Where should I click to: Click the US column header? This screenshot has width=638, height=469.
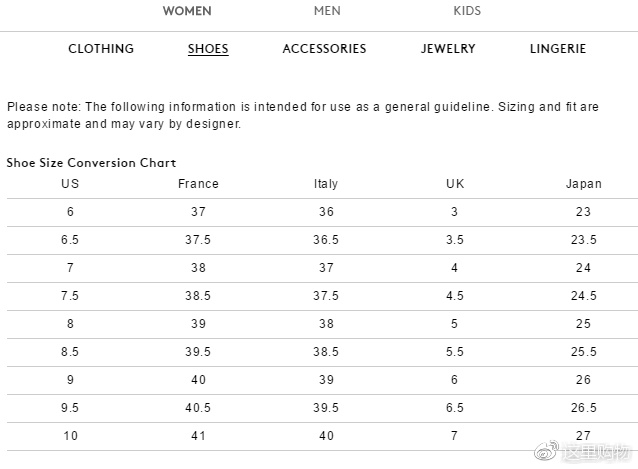(x=70, y=183)
